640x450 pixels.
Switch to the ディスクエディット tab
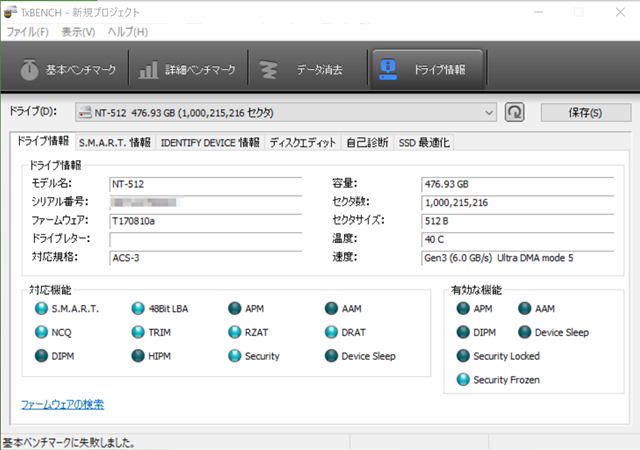coord(302,143)
